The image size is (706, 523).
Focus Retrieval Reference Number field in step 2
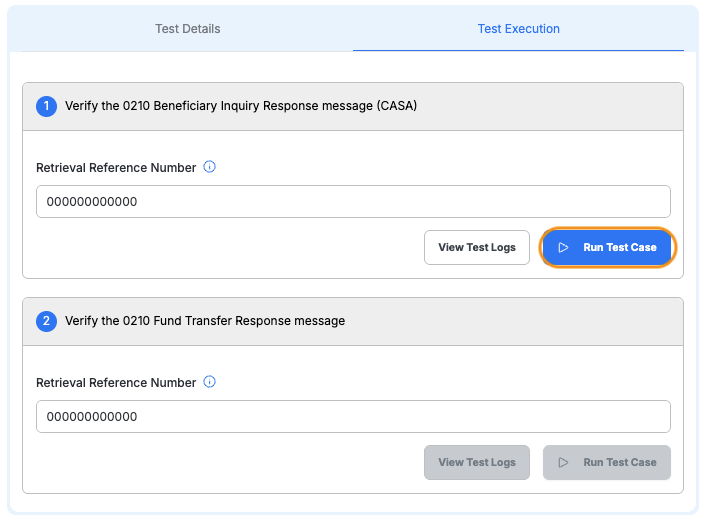(x=353, y=417)
